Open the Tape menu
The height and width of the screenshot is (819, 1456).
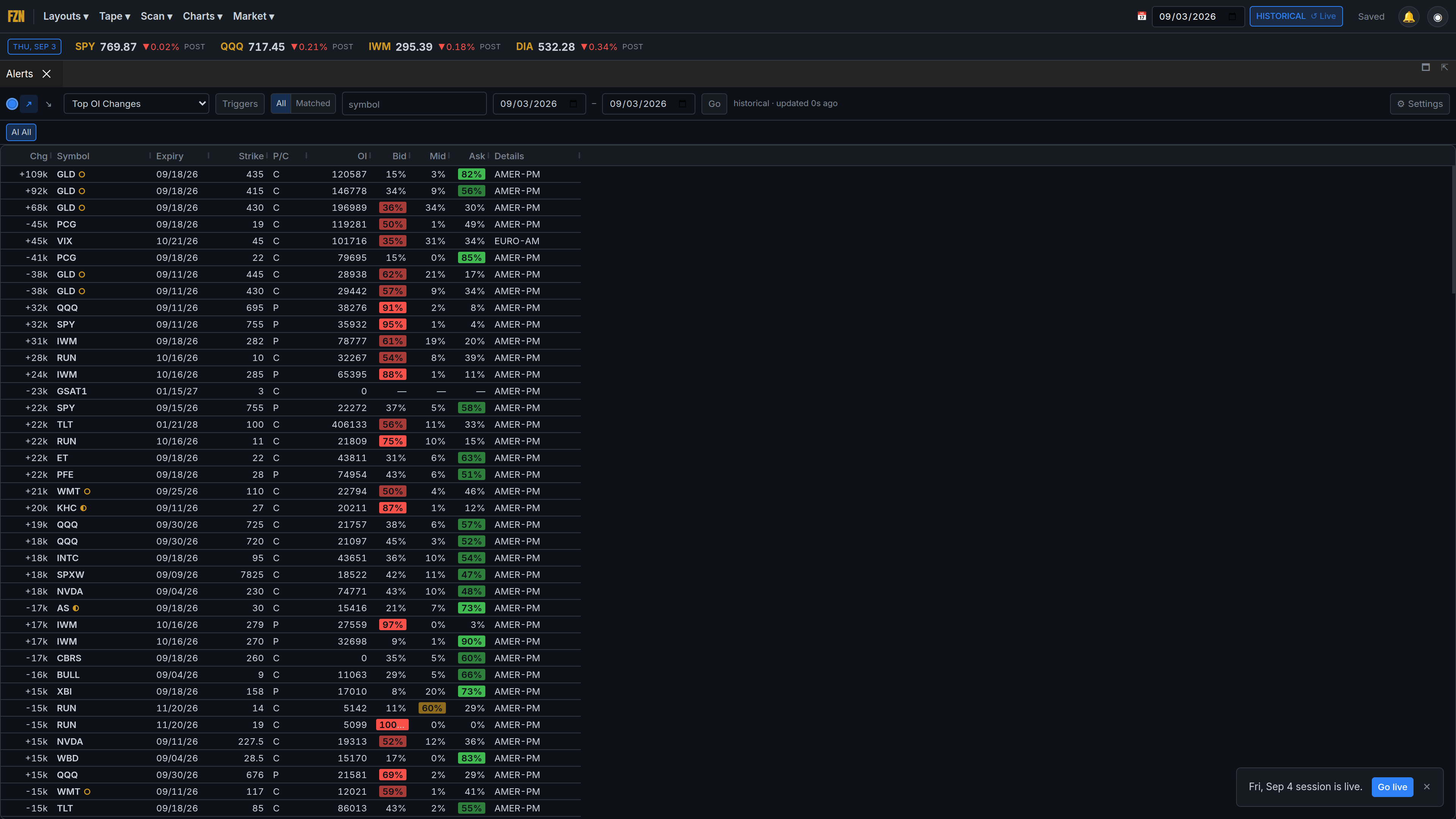tap(115, 16)
